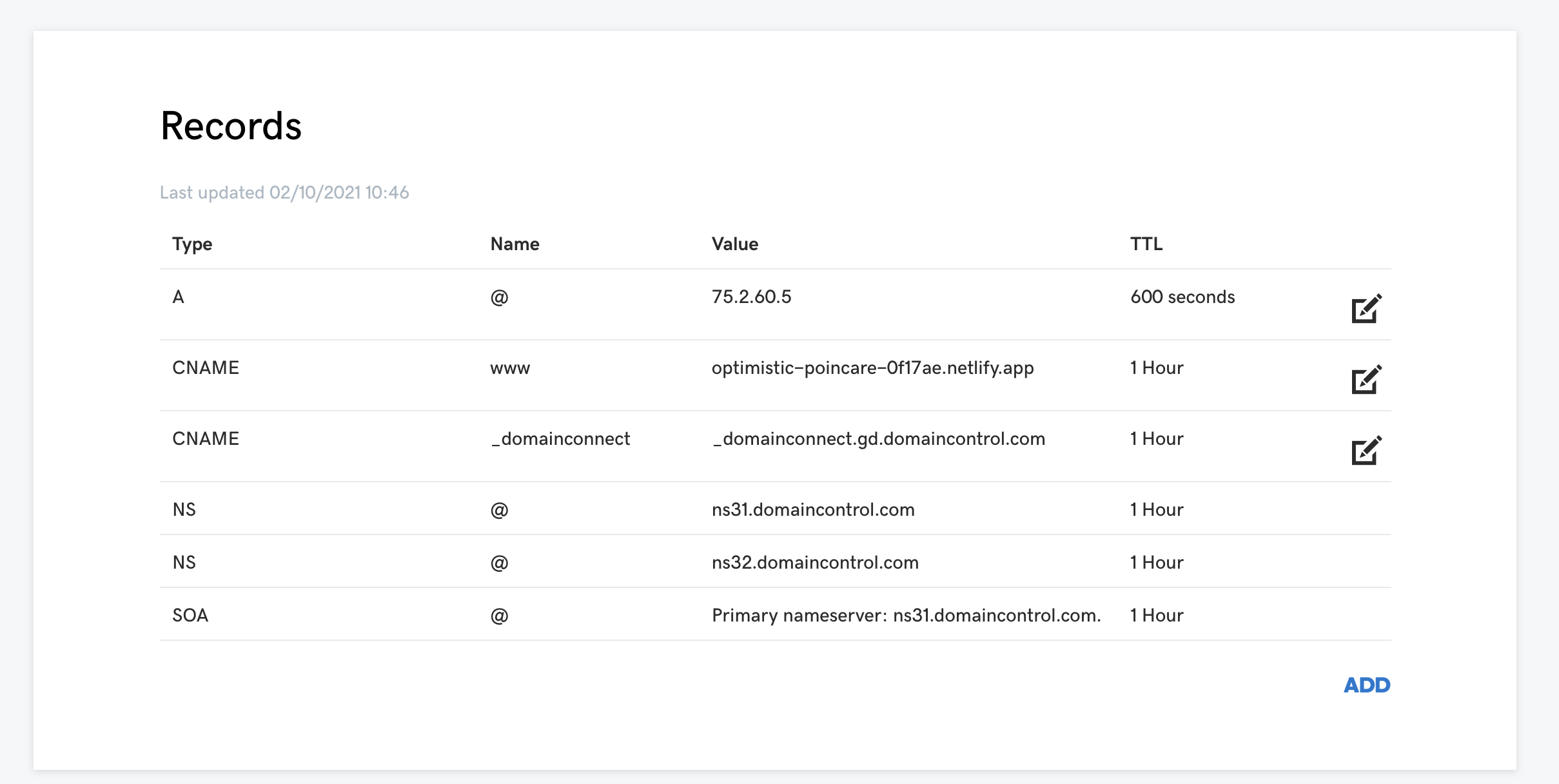Edit the www CNAME record
The width and height of the screenshot is (1559, 784).
[1366, 380]
